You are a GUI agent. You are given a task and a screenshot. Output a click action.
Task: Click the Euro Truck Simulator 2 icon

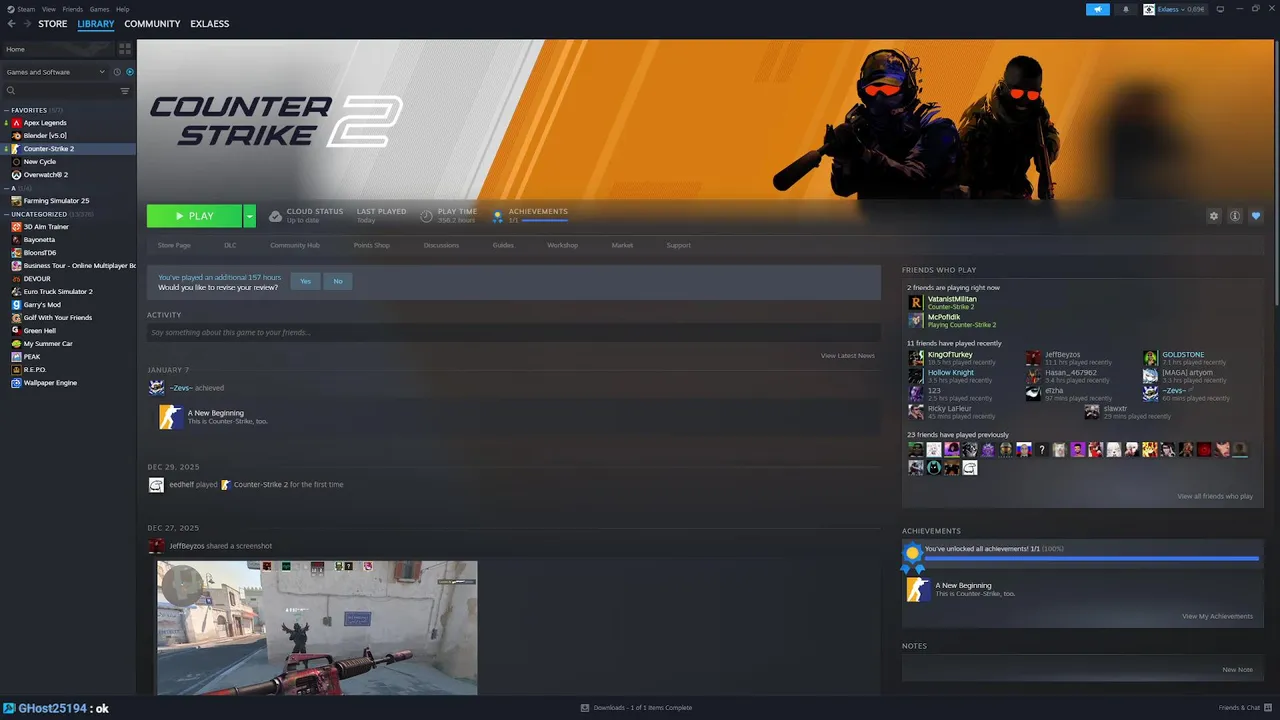tap(16, 292)
